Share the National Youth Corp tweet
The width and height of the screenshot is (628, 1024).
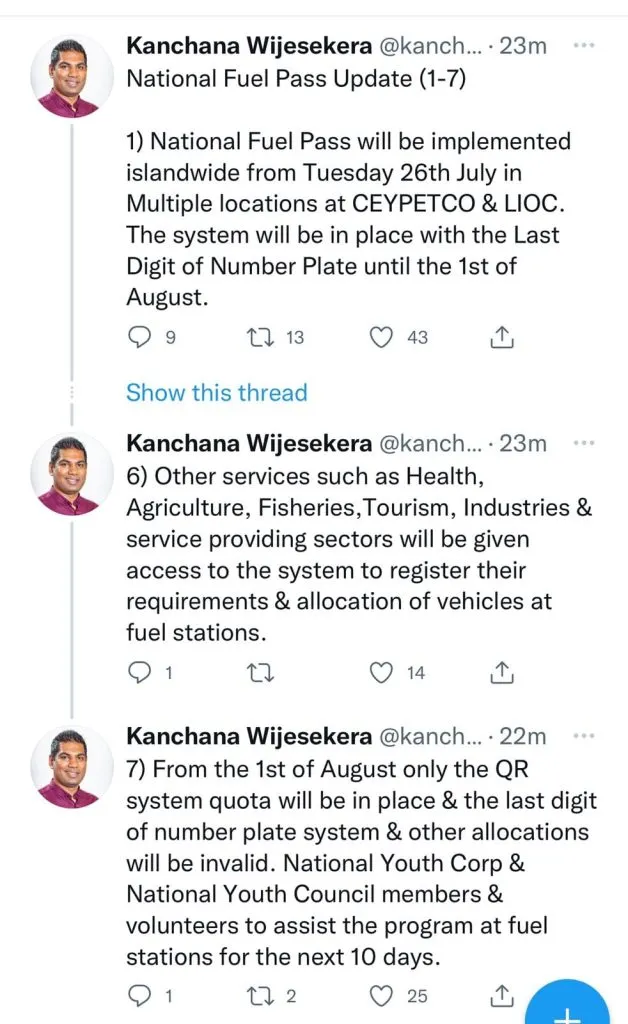pyautogui.click(x=501, y=995)
